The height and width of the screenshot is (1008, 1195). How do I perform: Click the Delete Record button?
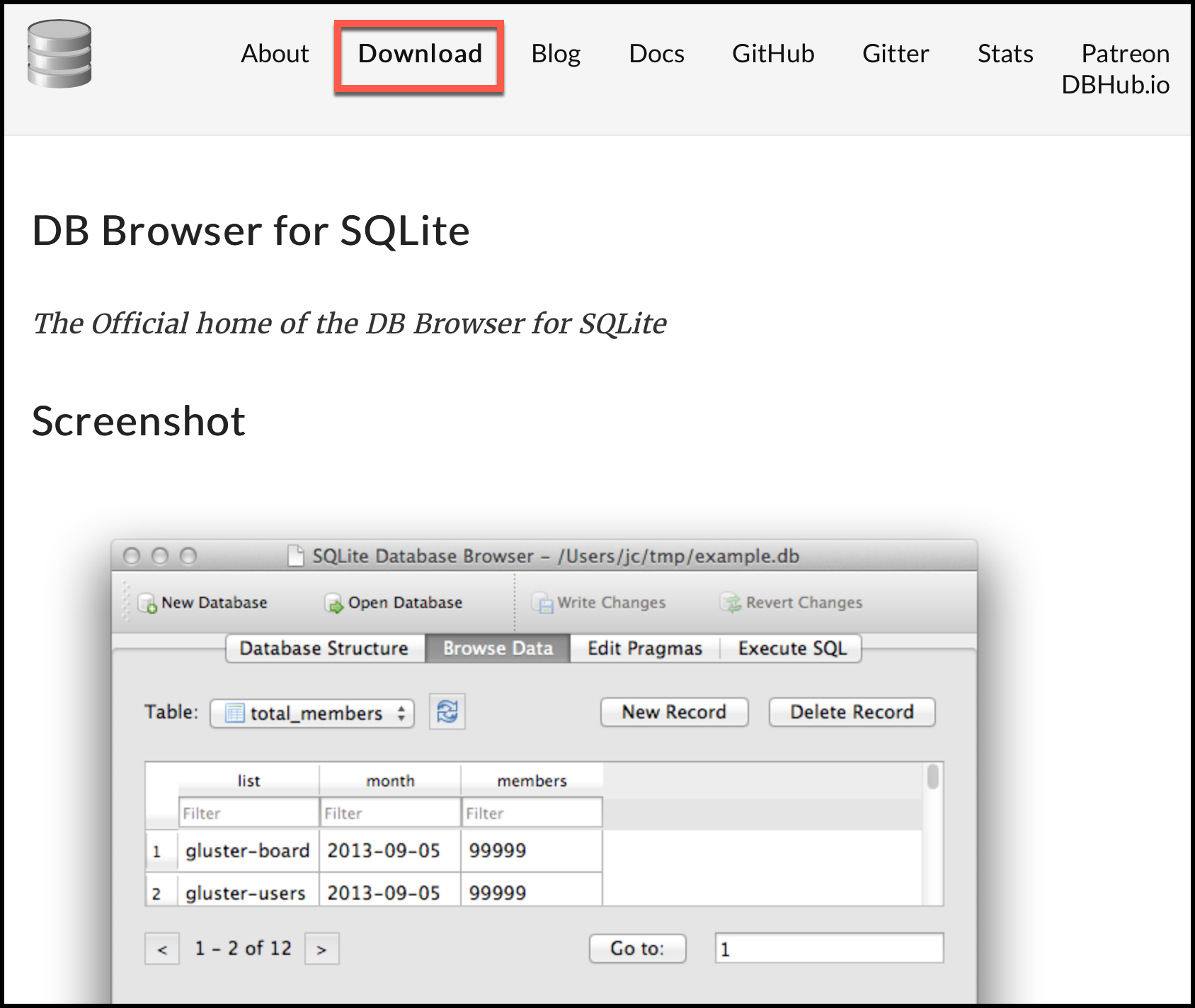click(852, 712)
